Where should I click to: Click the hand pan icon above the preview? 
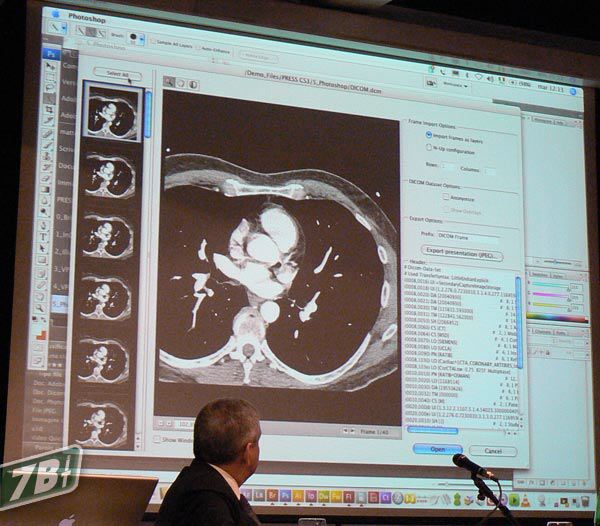pyautogui.click(x=180, y=85)
